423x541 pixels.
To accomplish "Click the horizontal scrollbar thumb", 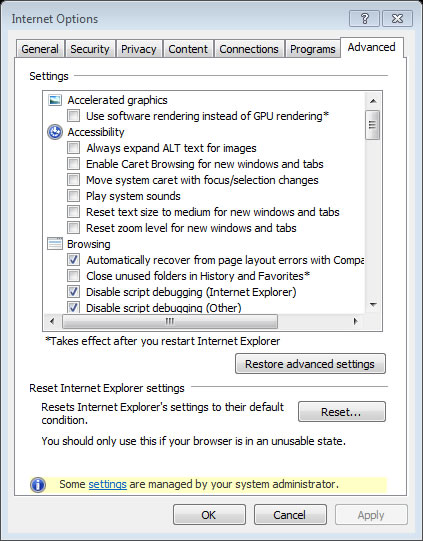I will pos(170,322).
